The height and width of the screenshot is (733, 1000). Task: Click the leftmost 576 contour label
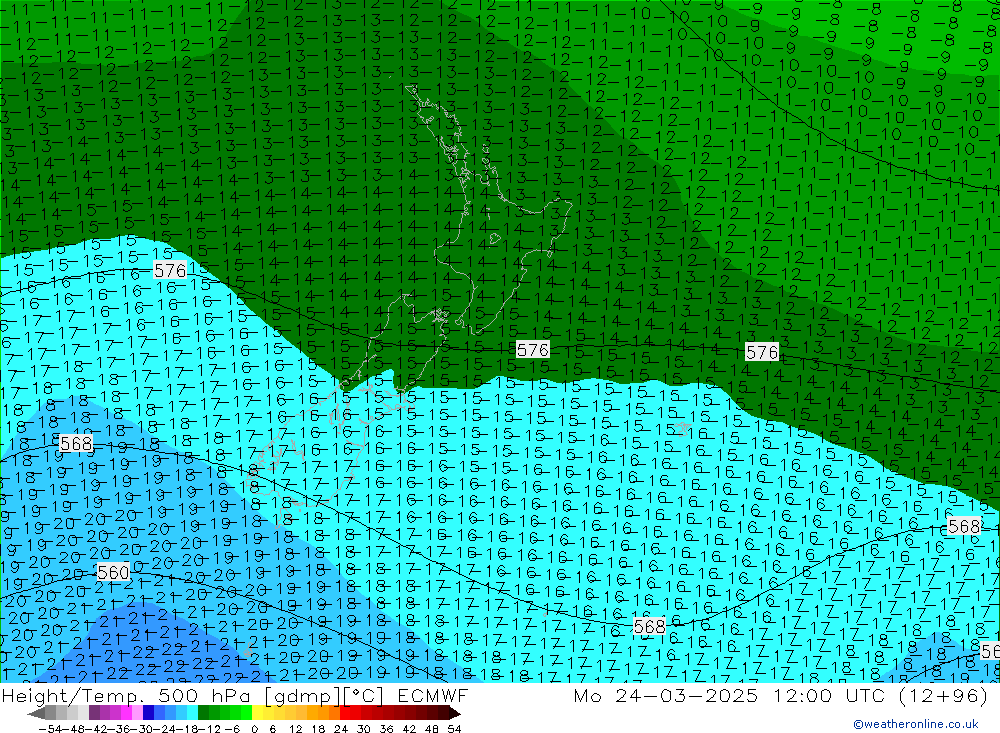pyautogui.click(x=170, y=270)
